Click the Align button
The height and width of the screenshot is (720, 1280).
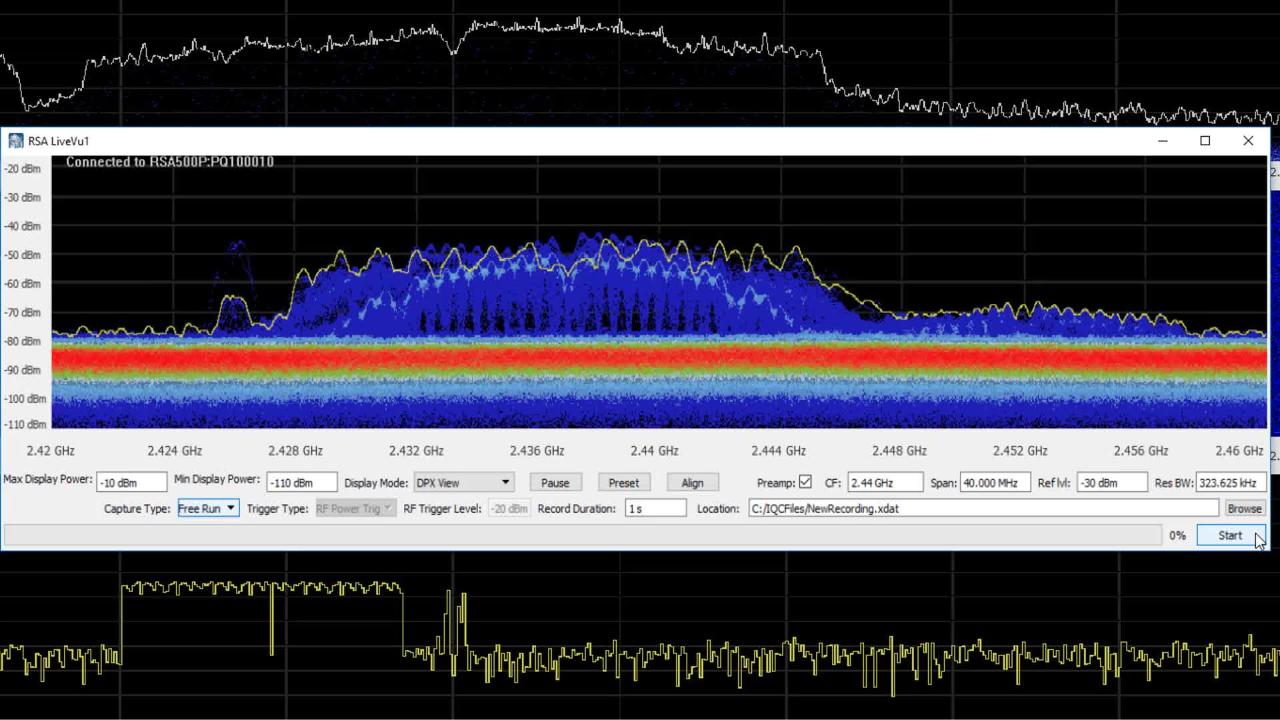692,483
